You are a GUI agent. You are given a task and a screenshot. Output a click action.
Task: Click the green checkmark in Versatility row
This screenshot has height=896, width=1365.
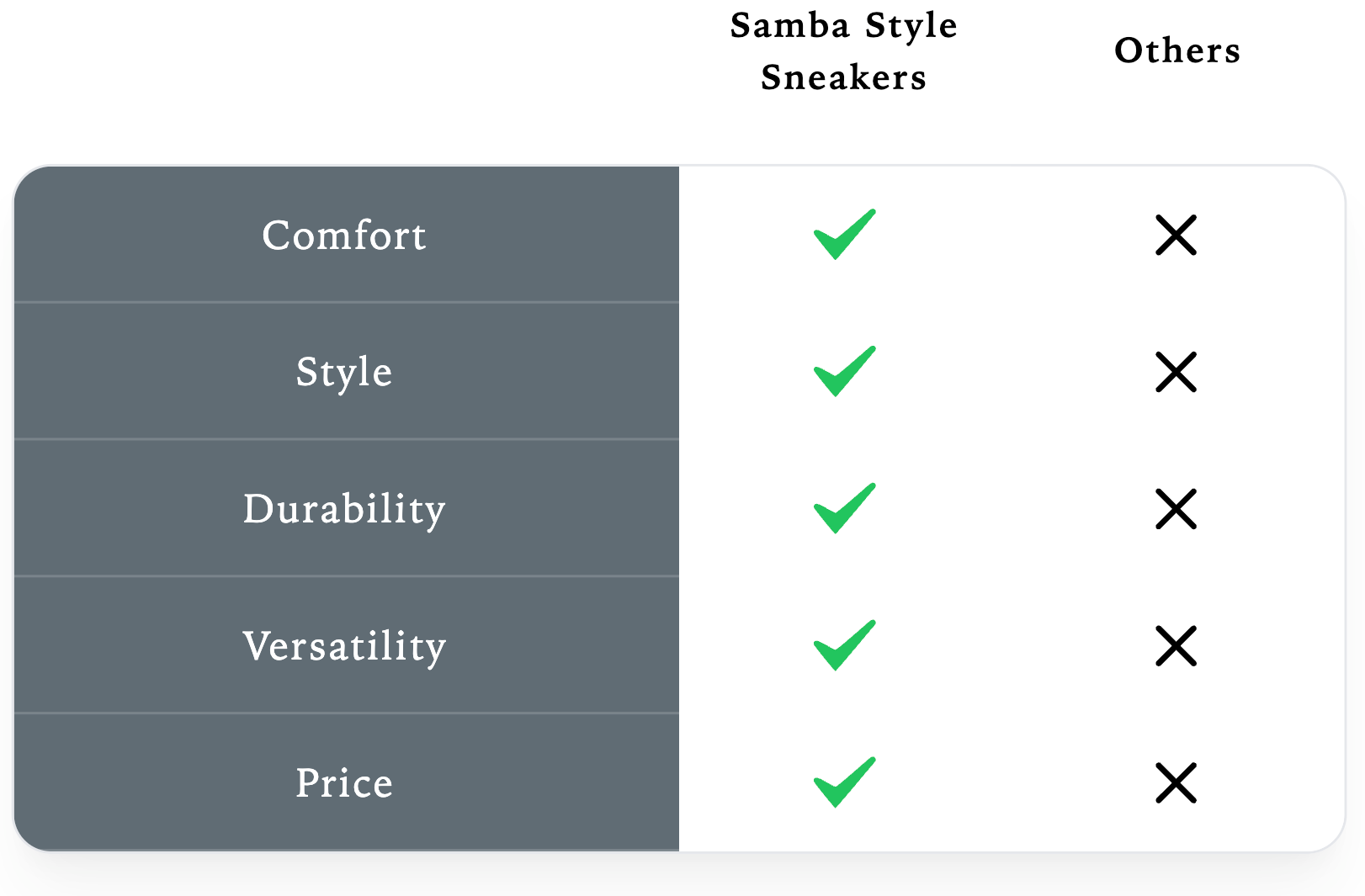point(844,646)
